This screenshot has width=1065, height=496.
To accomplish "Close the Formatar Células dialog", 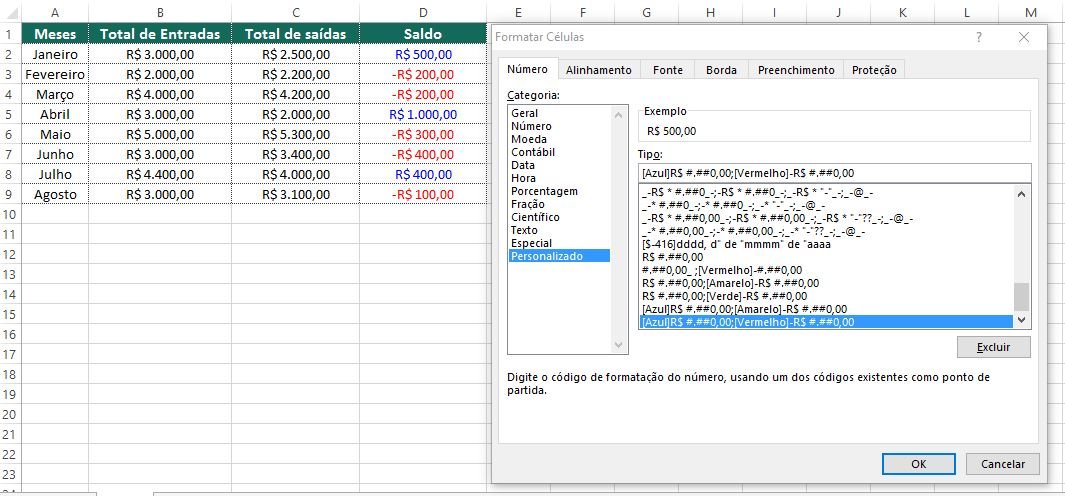I will click(x=1023, y=37).
